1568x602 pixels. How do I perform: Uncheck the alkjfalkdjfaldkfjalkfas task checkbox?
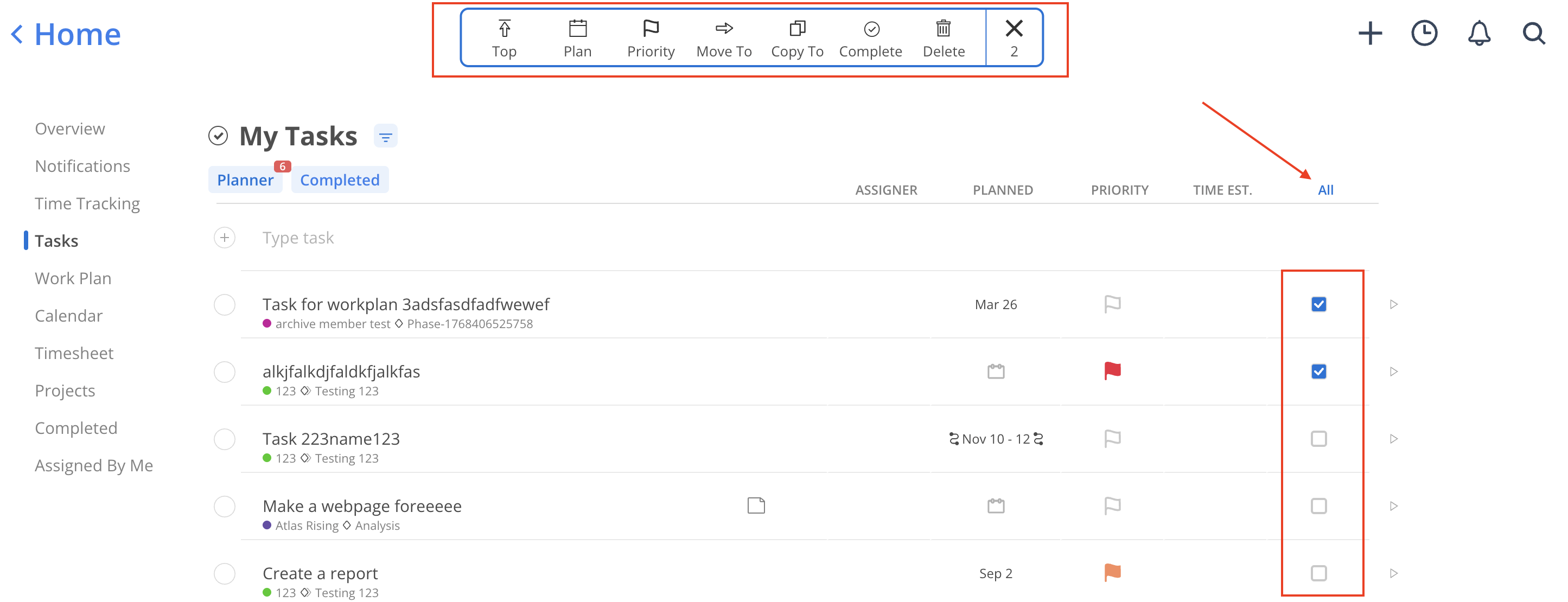coord(1318,372)
